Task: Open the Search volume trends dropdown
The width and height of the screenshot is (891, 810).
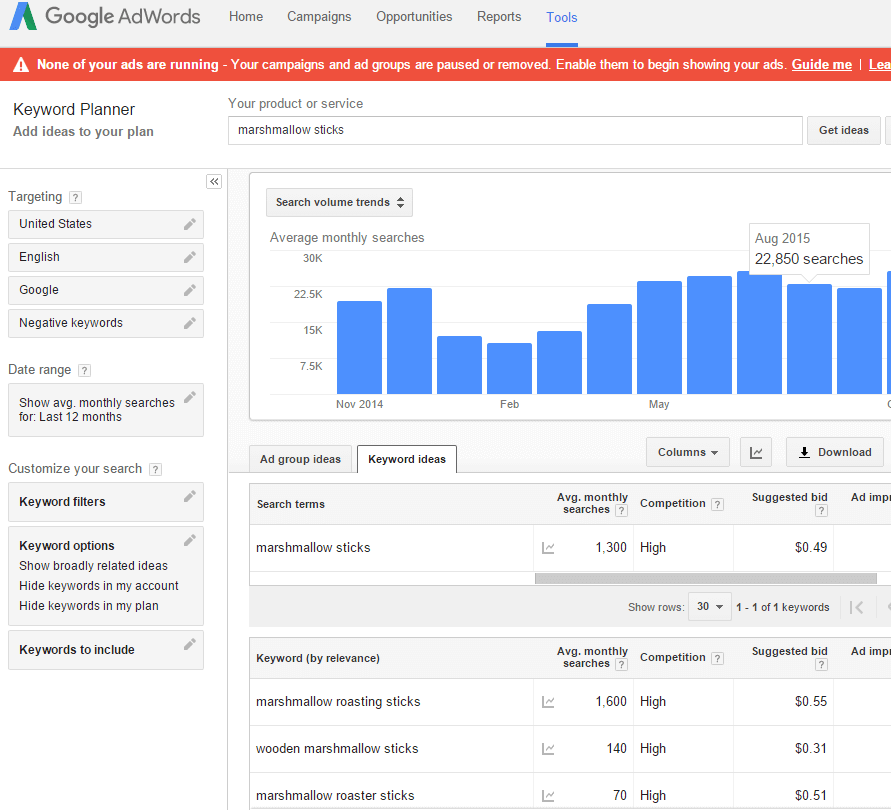Action: [339, 202]
